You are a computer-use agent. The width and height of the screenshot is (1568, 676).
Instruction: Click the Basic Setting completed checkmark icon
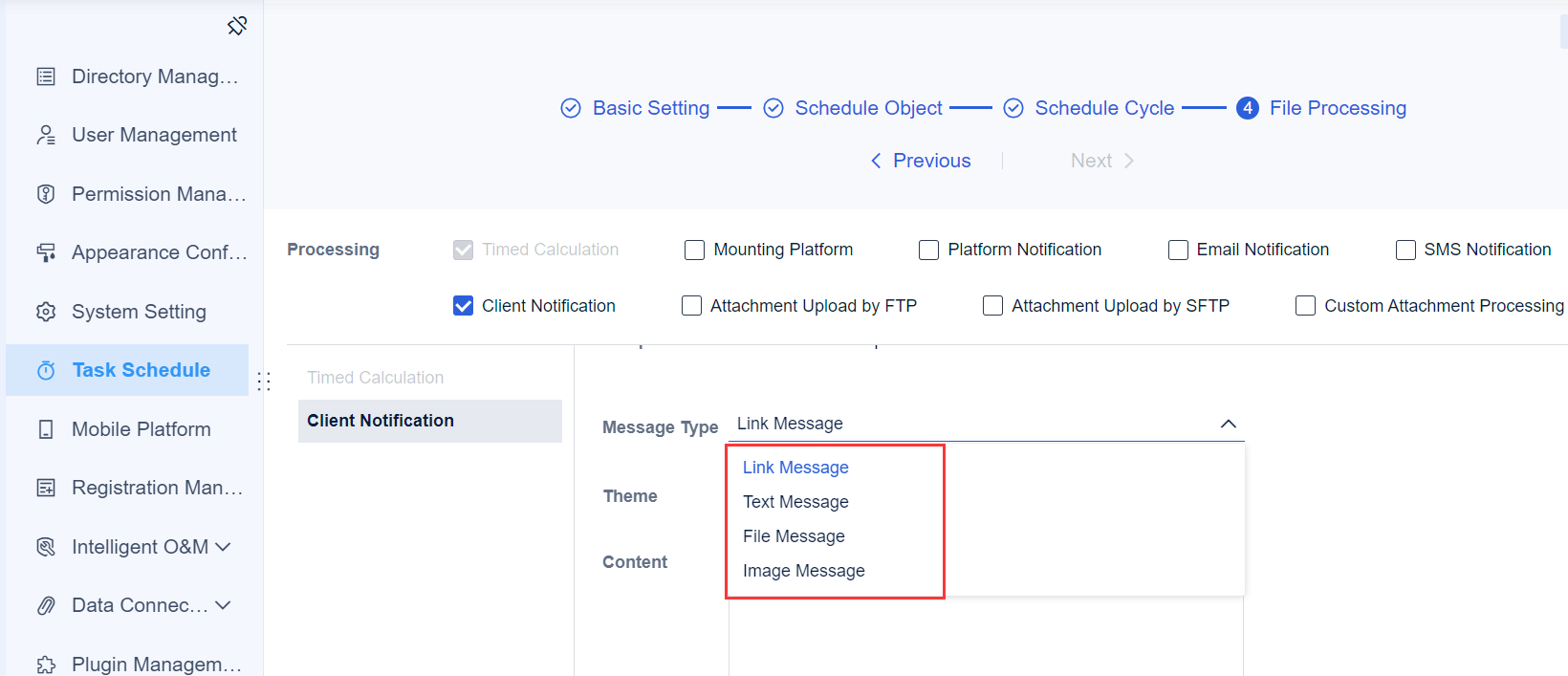pyautogui.click(x=571, y=108)
